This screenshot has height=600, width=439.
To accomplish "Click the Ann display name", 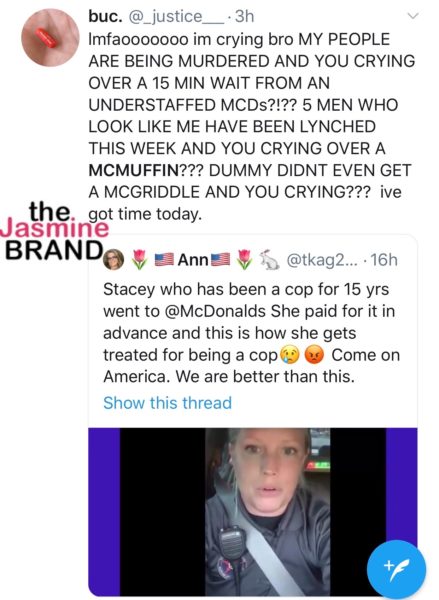I will tap(193, 260).
